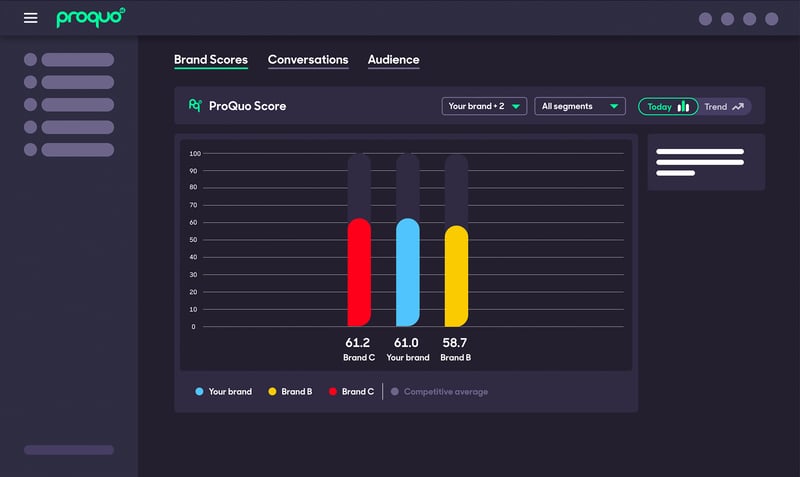The width and height of the screenshot is (800, 477).
Task: Click the ProQuo Score heading
Action: pyautogui.click(x=247, y=106)
